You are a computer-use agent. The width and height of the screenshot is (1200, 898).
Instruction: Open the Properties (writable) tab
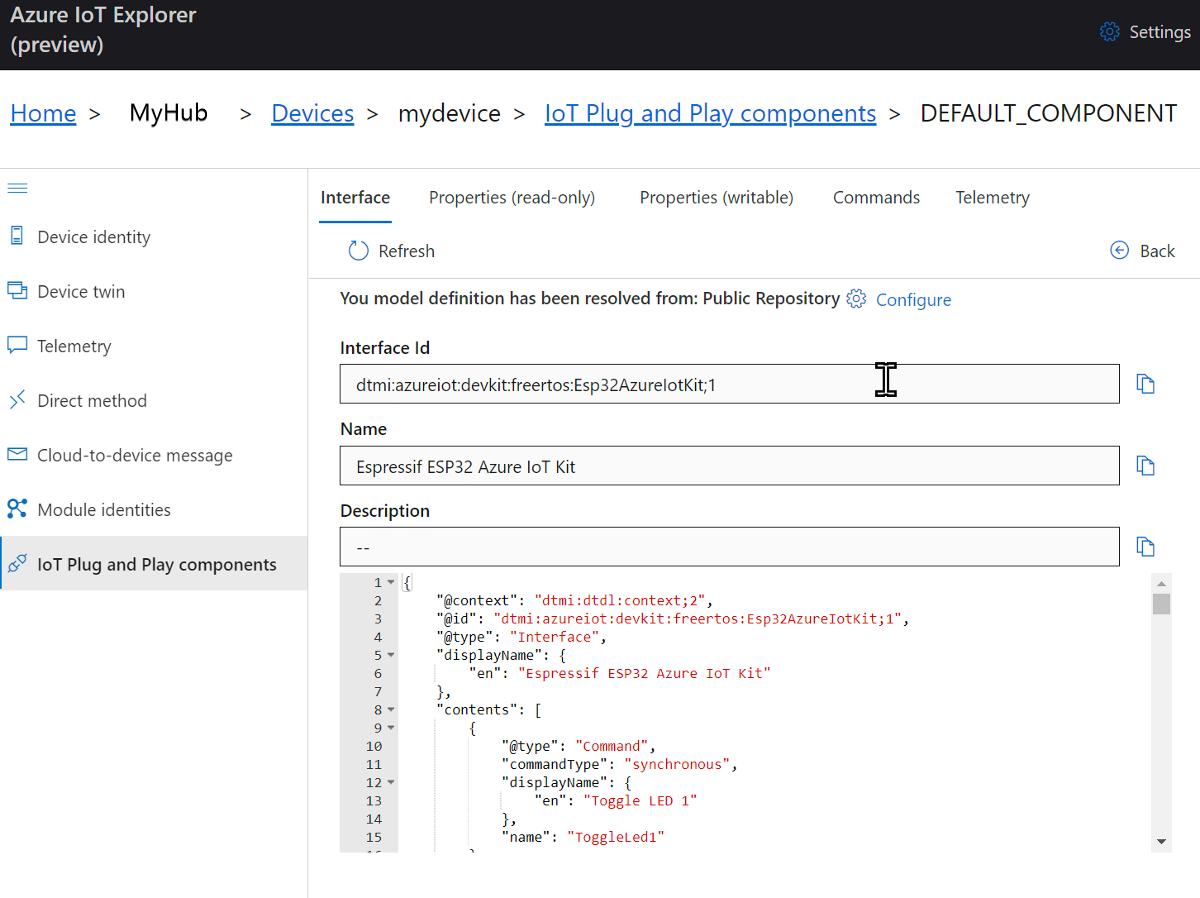[x=716, y=197]
